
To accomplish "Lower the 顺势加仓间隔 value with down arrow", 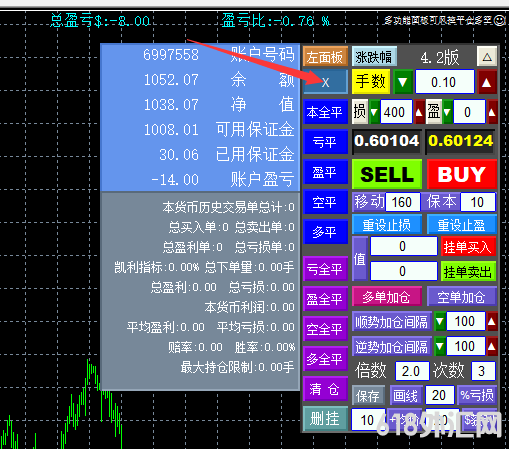I will (440, 321).
